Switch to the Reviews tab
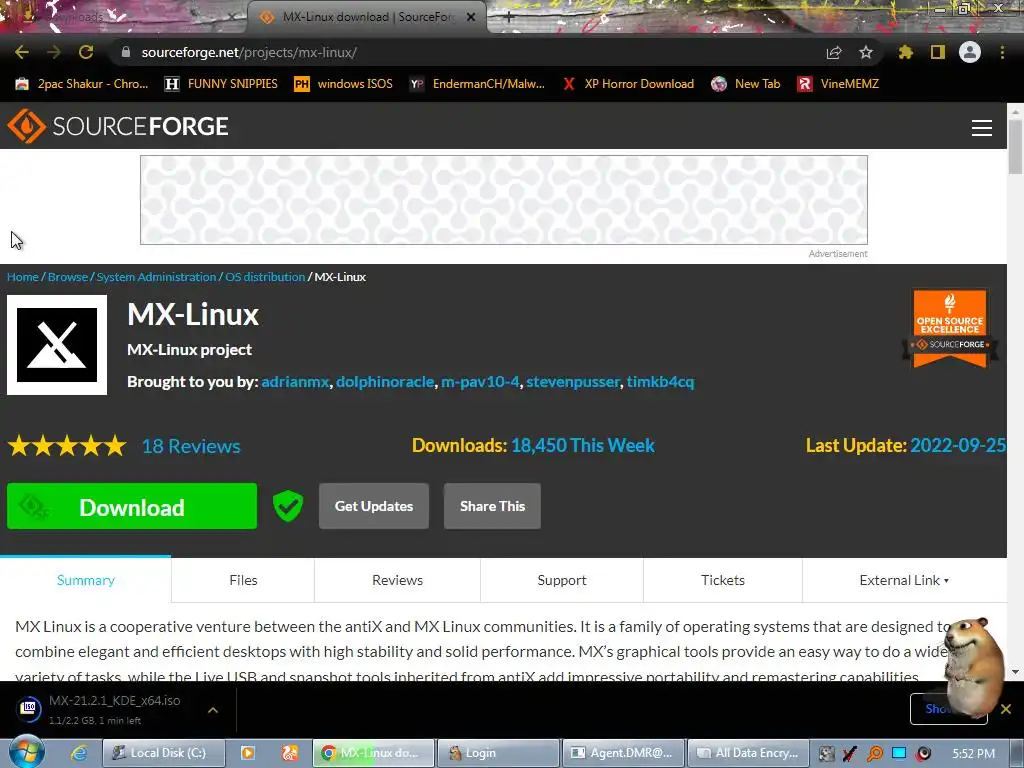 [x=397, y=580]
